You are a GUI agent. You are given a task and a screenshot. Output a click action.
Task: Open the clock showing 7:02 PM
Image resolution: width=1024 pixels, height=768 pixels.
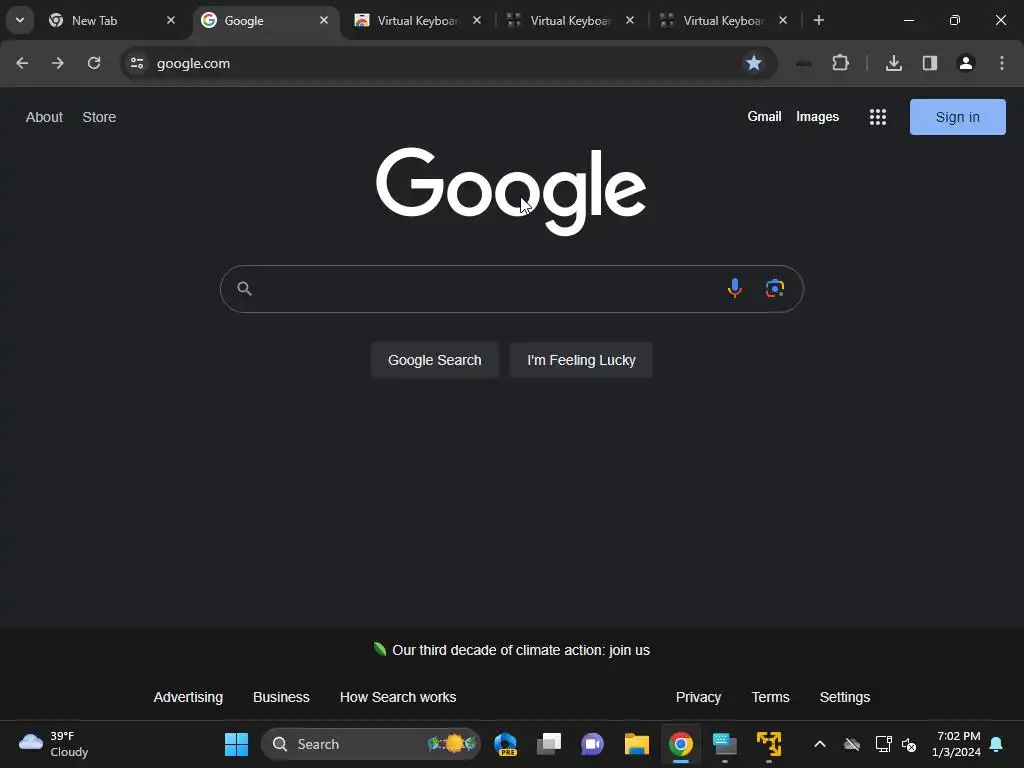click(956, 744)
